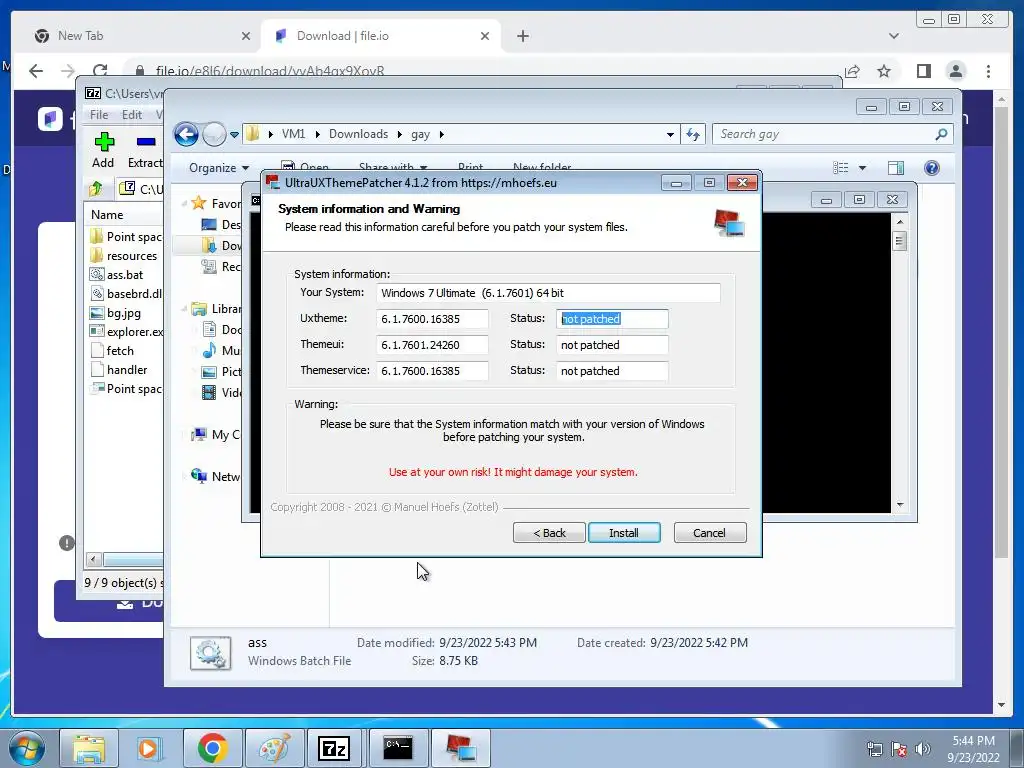Select the Music library item
This screenshot has width=1024, height=768.
221,351
